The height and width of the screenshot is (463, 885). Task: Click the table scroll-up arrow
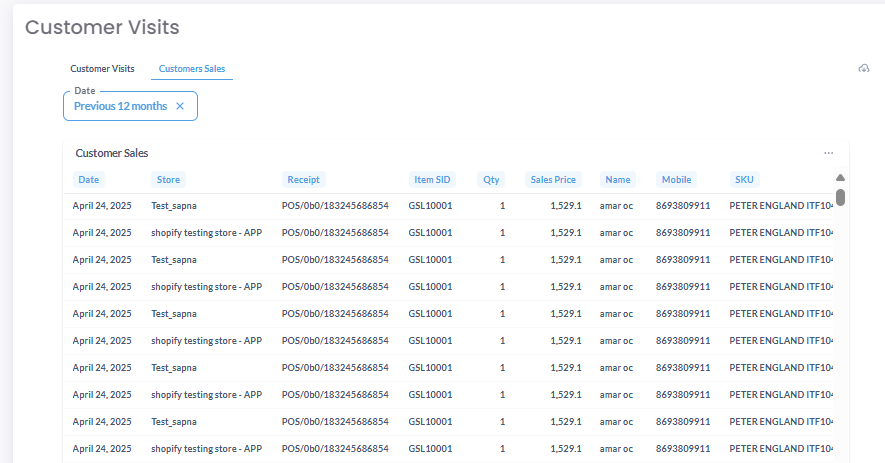840,178
